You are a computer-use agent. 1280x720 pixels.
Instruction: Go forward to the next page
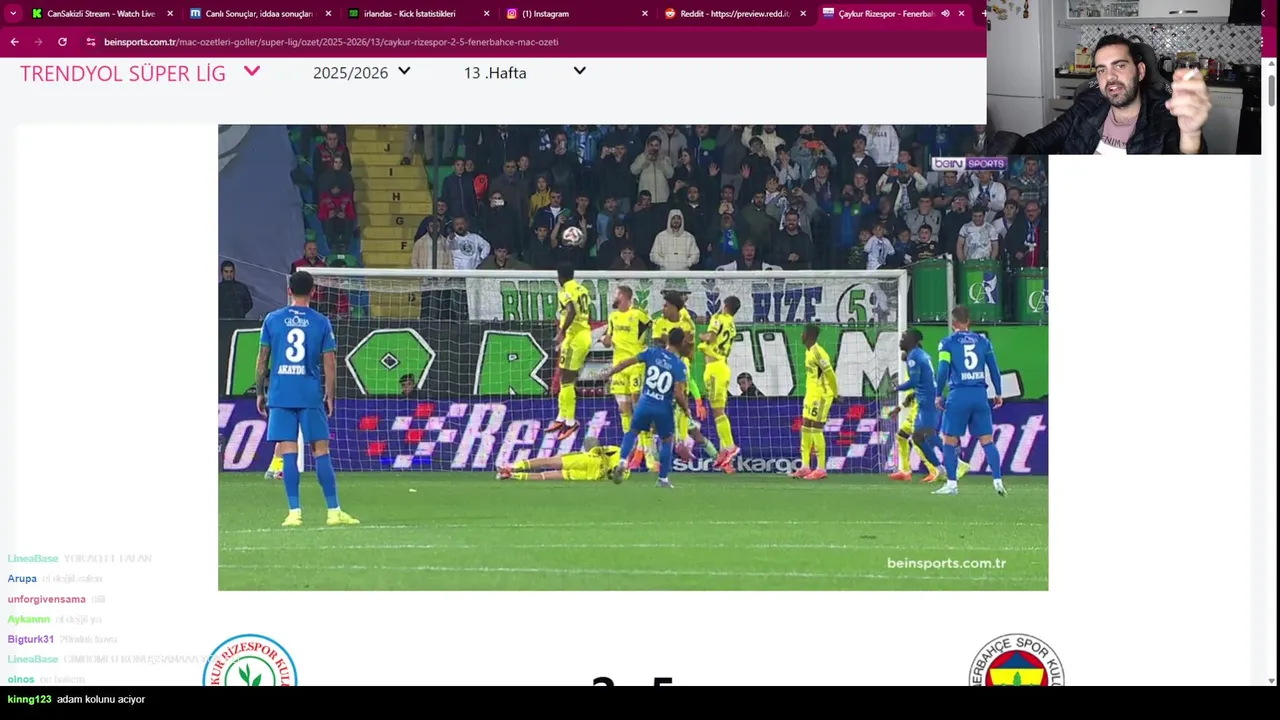coord(38,42)
